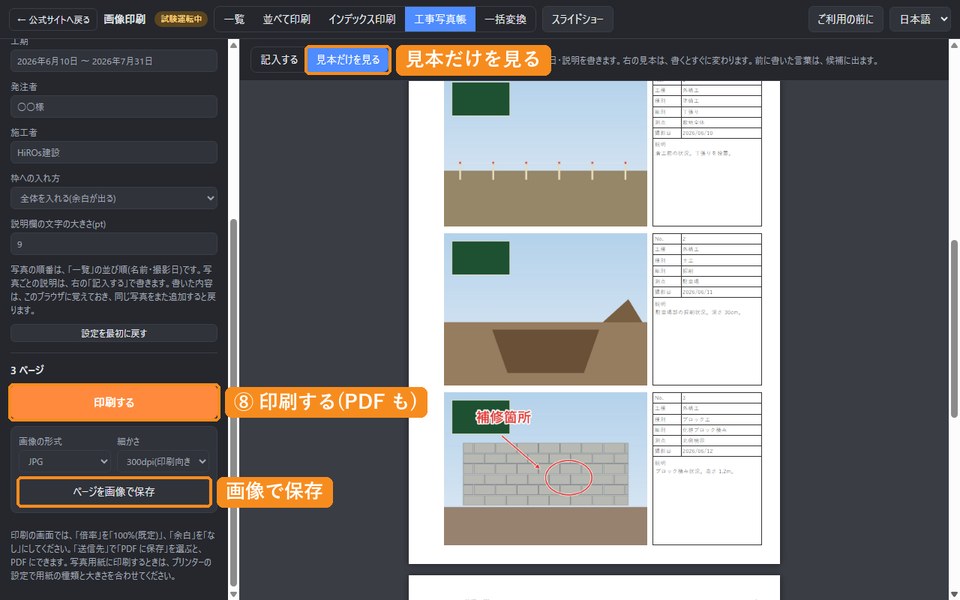The height and width of the screenshot is (600, 960).
Task: Click the 試験運転中 badge
Action: pyautogui.click(x=181, y=20)
